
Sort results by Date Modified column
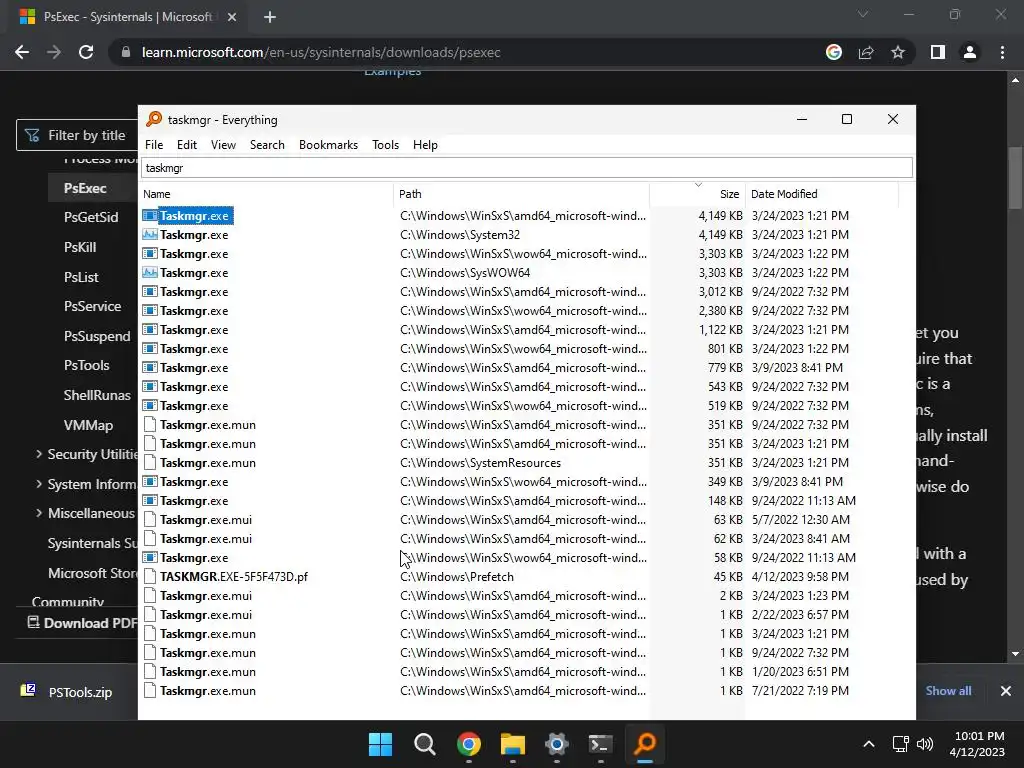[x=822, y=194]
